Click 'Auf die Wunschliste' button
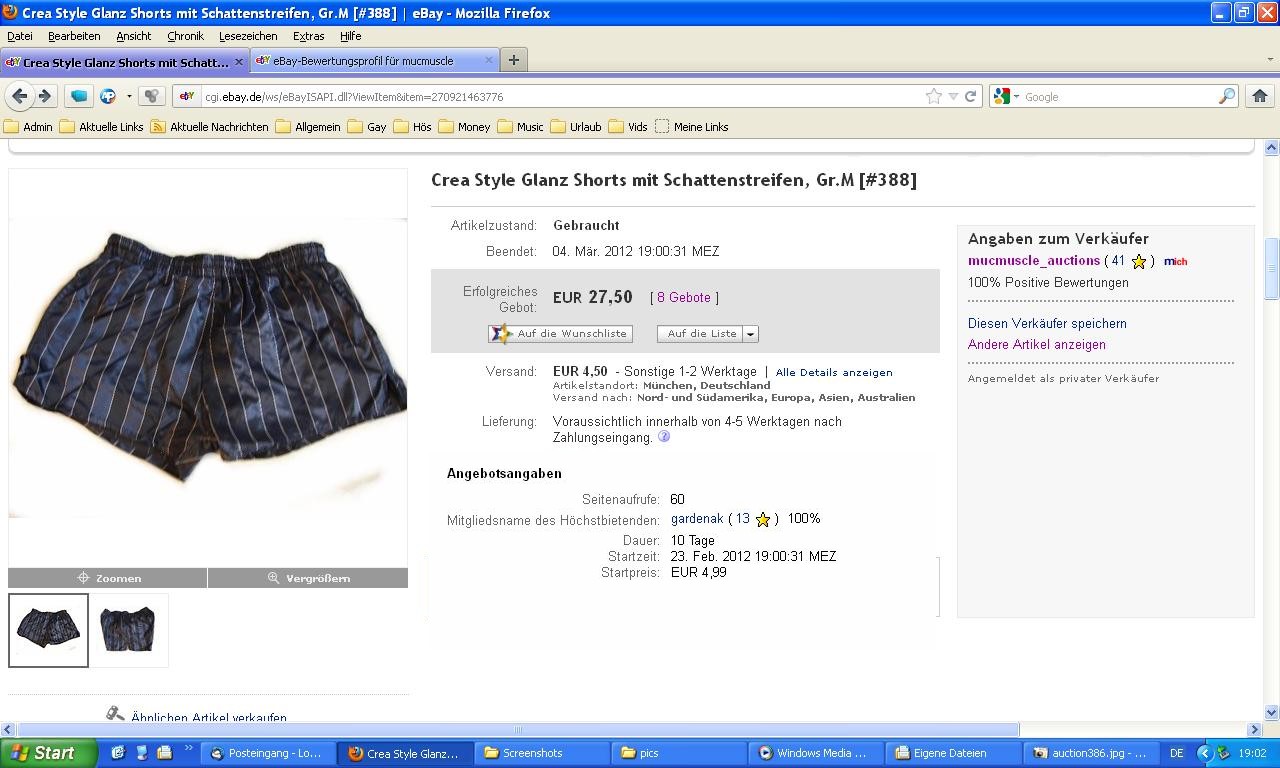This screenshot has width=1280, height=768. [560, 334]
